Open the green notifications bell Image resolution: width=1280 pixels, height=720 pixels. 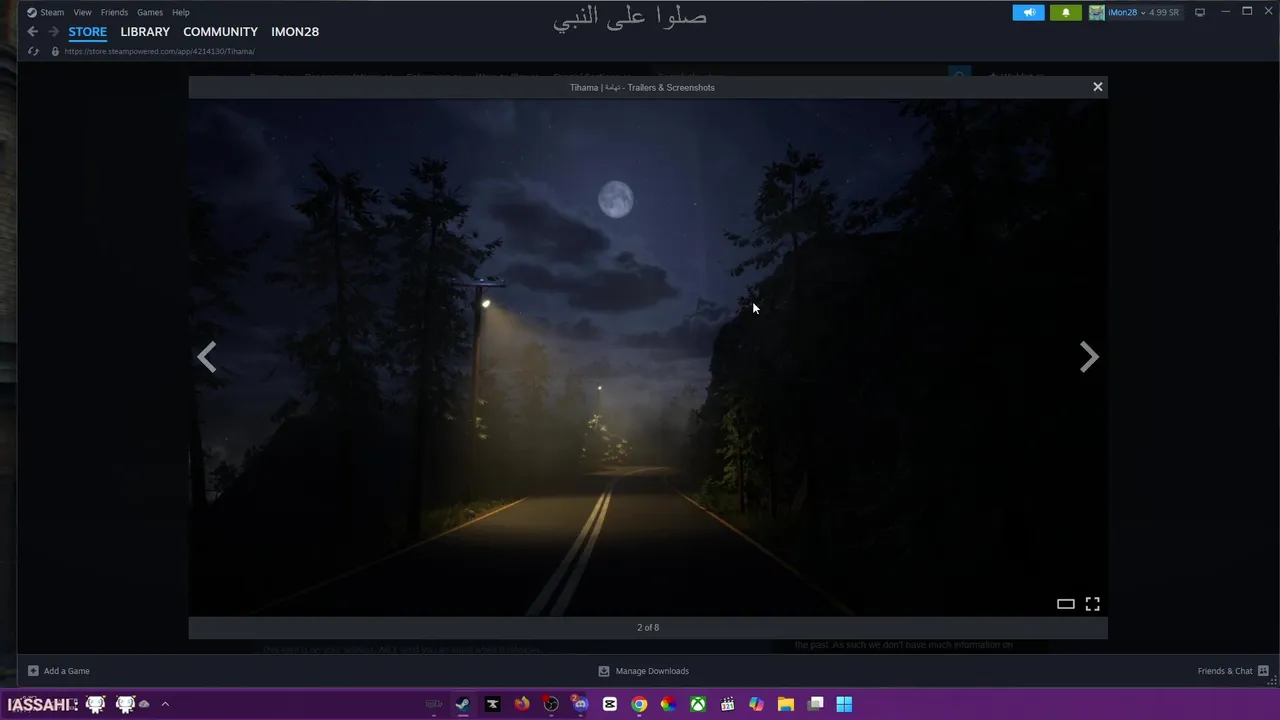[x=1065, y=12]
